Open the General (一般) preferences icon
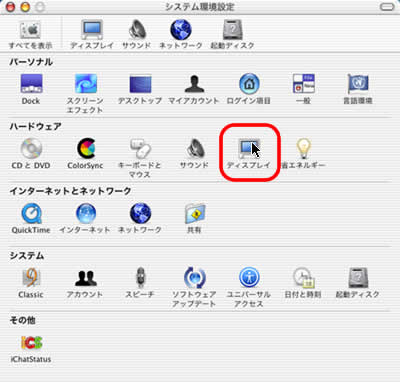The image size is (400, 382). coord(304,83)
